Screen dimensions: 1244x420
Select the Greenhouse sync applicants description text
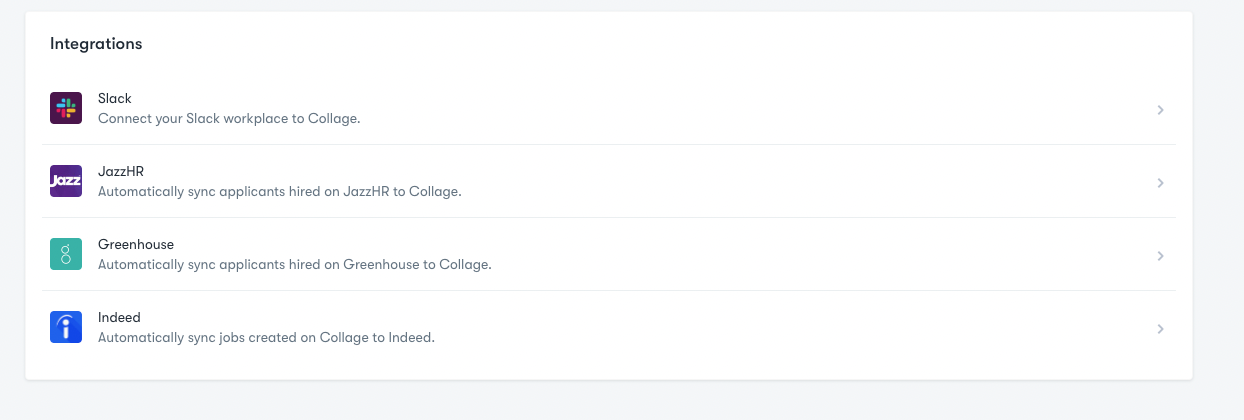tap(295, 264)
